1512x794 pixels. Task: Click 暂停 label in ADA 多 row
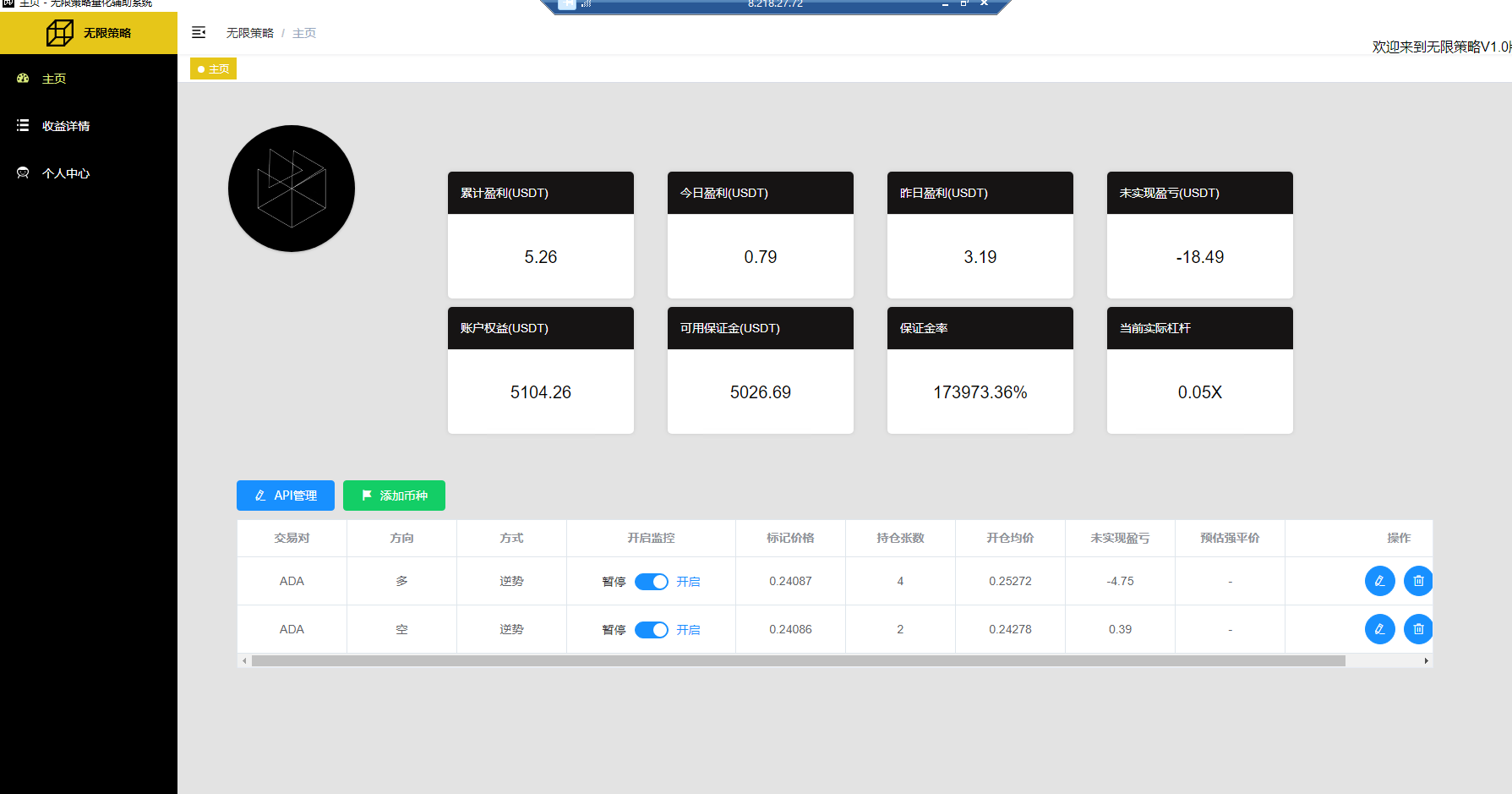coord(614,582)
